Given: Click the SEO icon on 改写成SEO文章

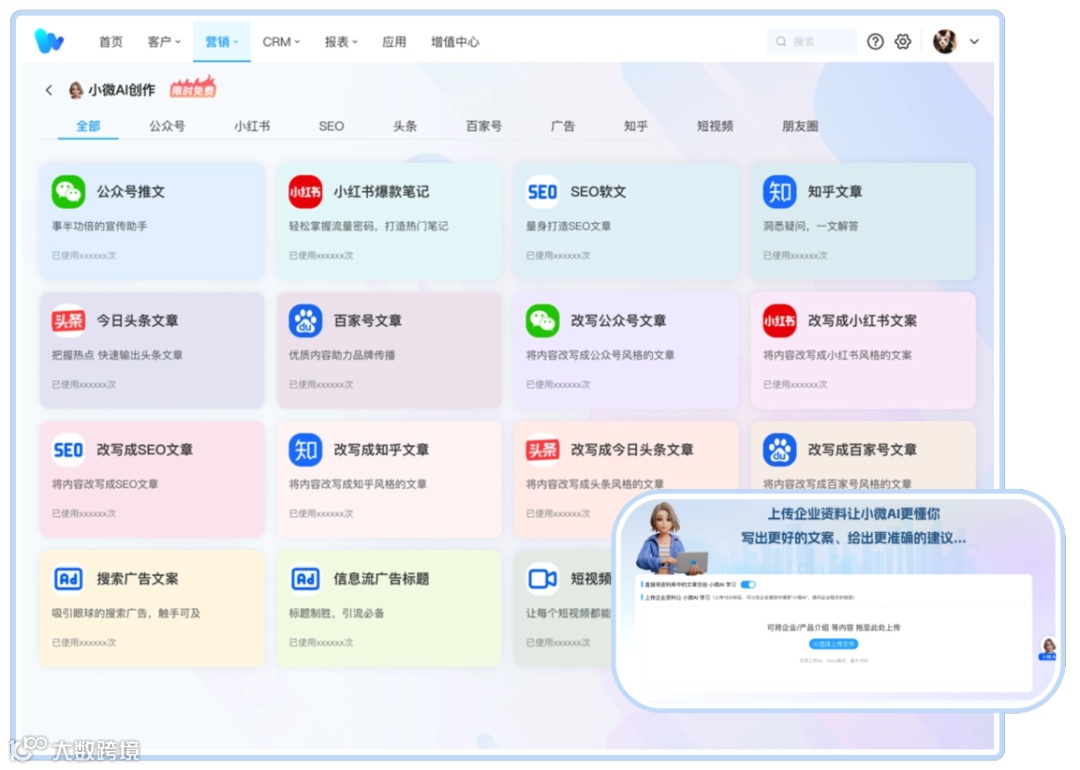Looking at the screenshot, I should pyautogui.click(x=68, y=450).
